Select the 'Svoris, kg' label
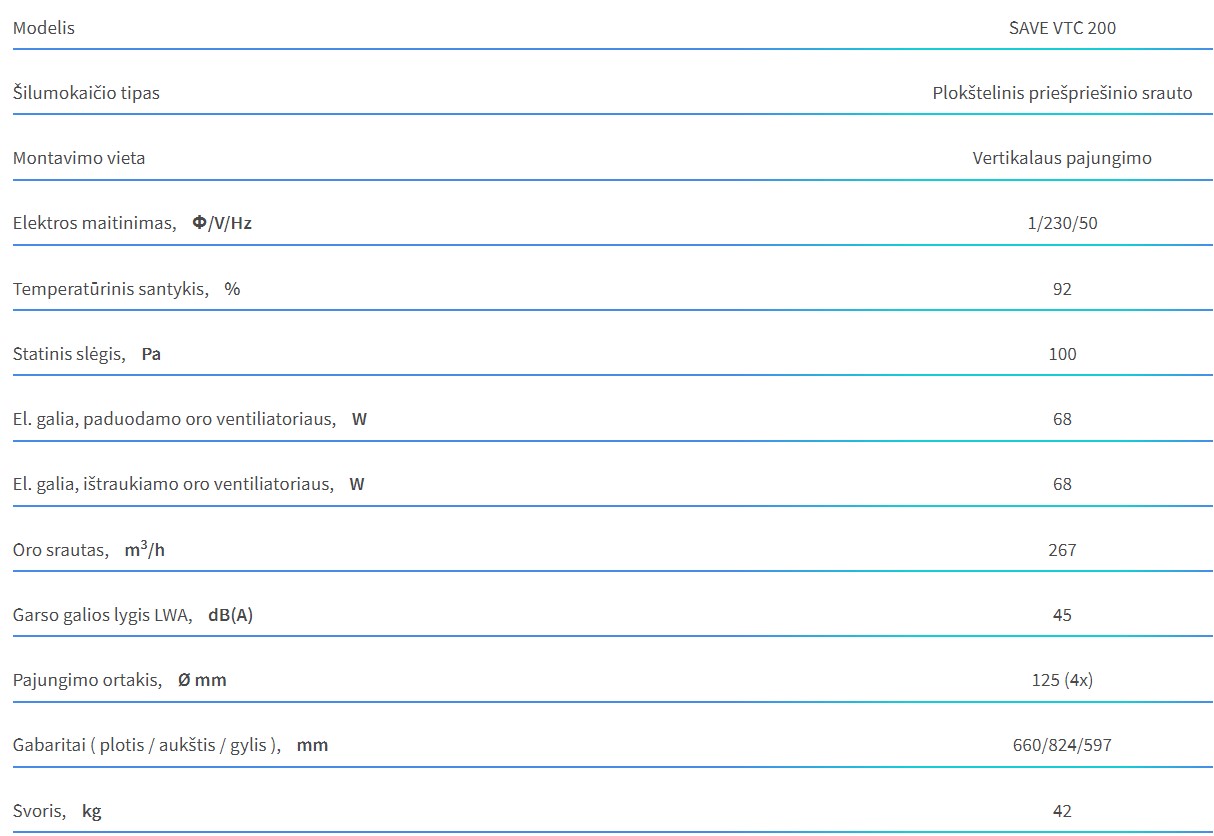This screenshot has height=836, width=1214. pyautogui.click(x=57, y=811)
